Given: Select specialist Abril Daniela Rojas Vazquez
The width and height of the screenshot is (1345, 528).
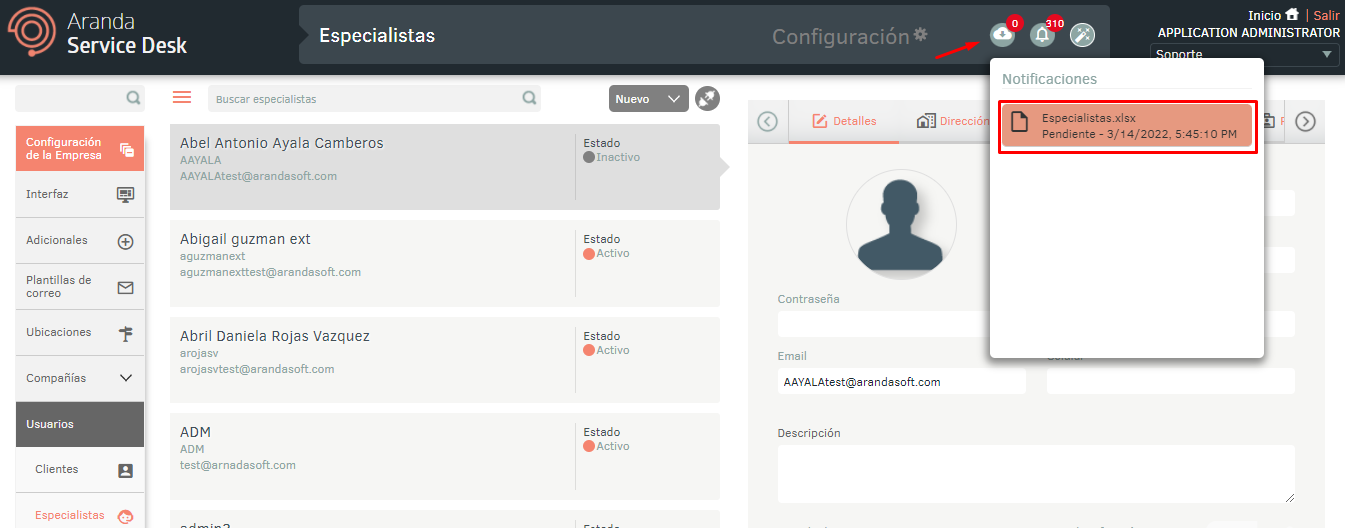Looking at the screenshot, I should (445, 360).
